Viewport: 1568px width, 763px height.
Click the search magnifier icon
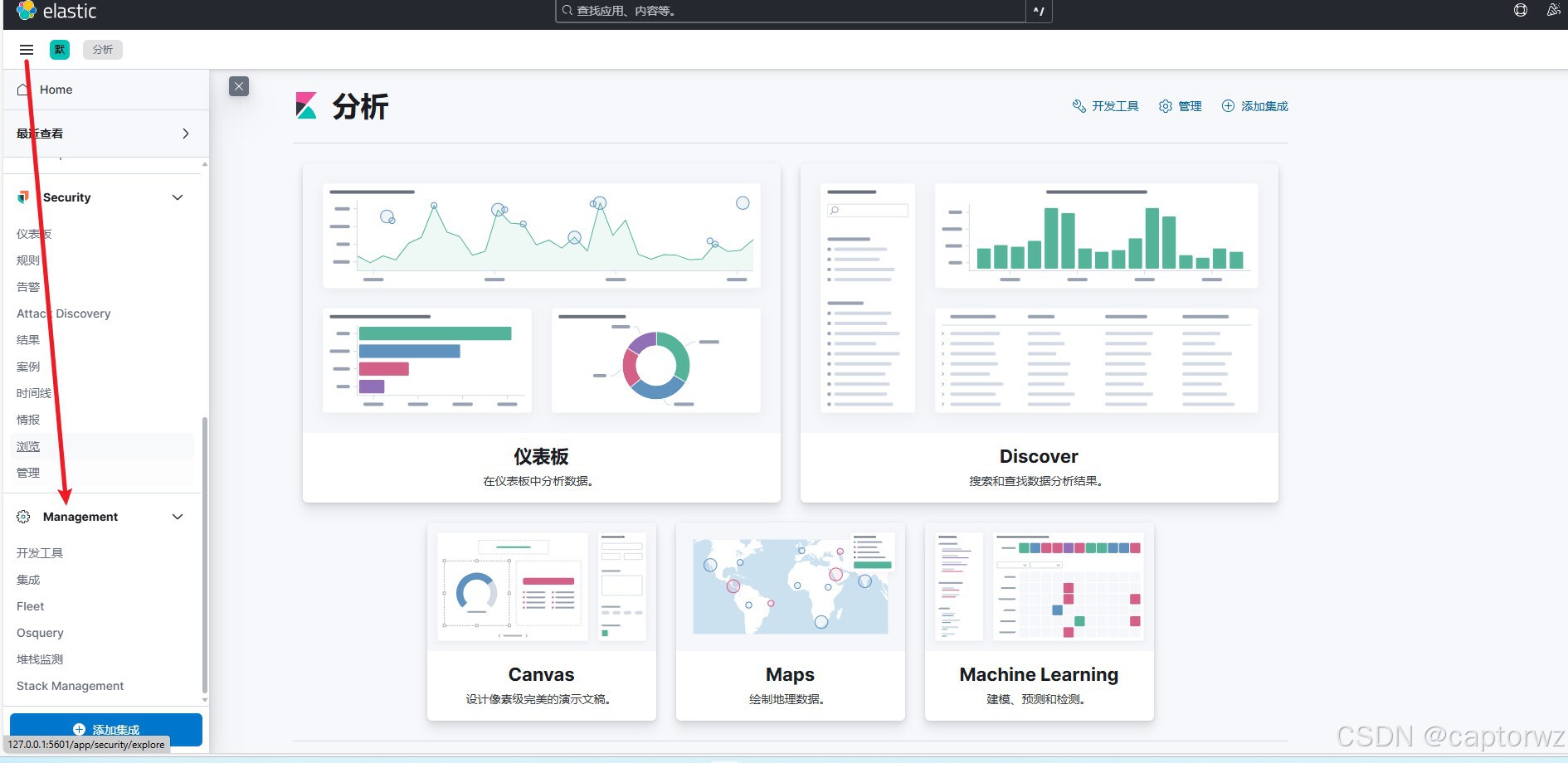[567, 11]
